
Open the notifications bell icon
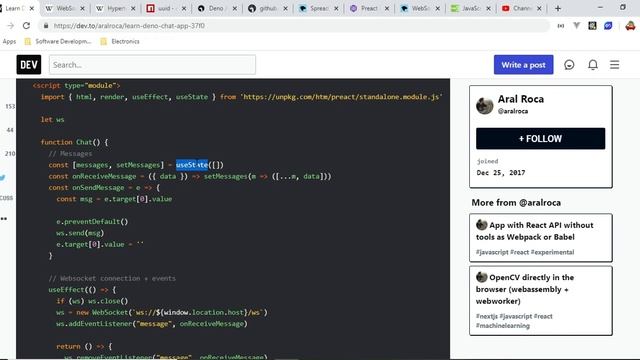click(593, 64)
